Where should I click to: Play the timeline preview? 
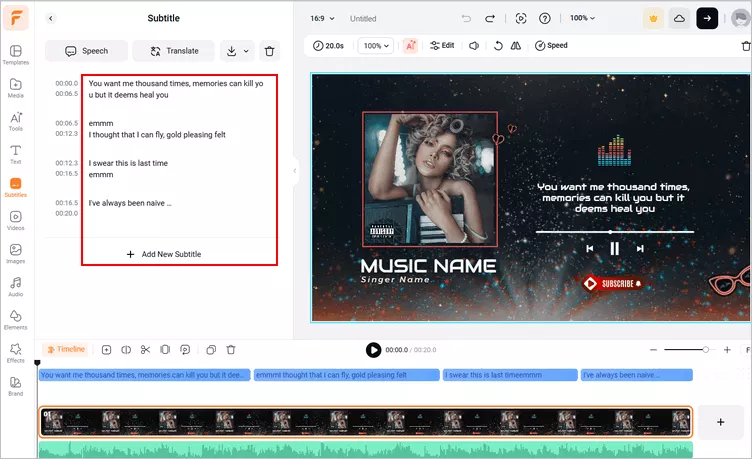[373, 350]
